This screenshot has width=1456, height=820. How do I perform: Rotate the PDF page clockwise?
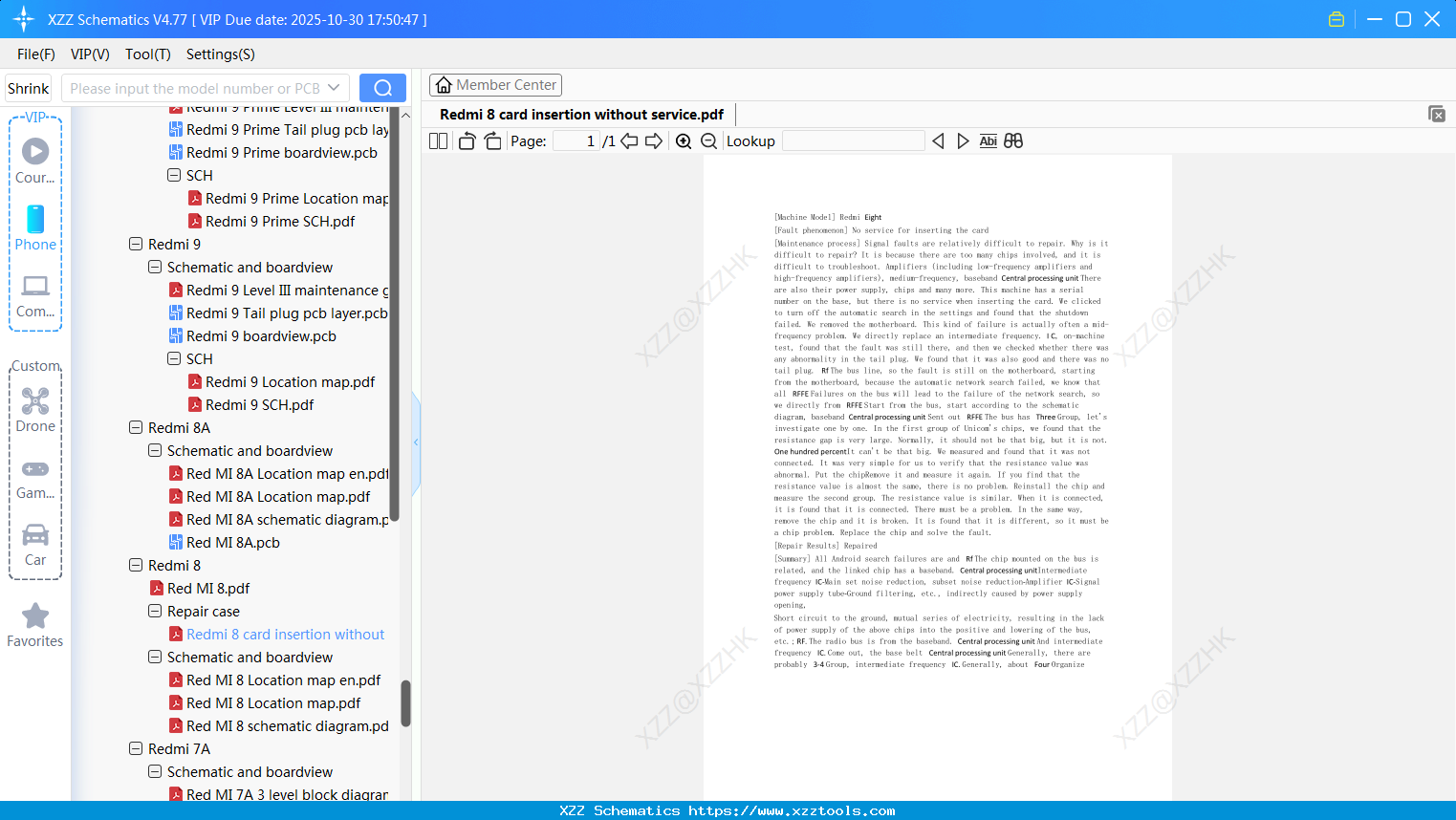click(x=492, y=141)
